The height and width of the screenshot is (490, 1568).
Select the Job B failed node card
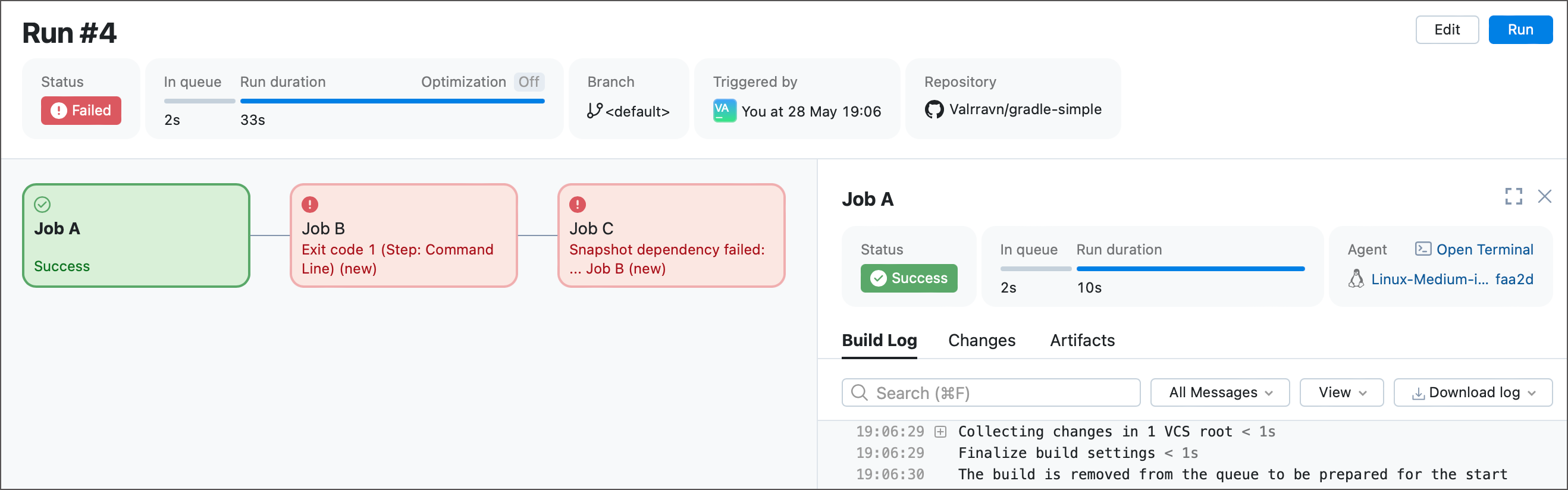coord(403,235)
